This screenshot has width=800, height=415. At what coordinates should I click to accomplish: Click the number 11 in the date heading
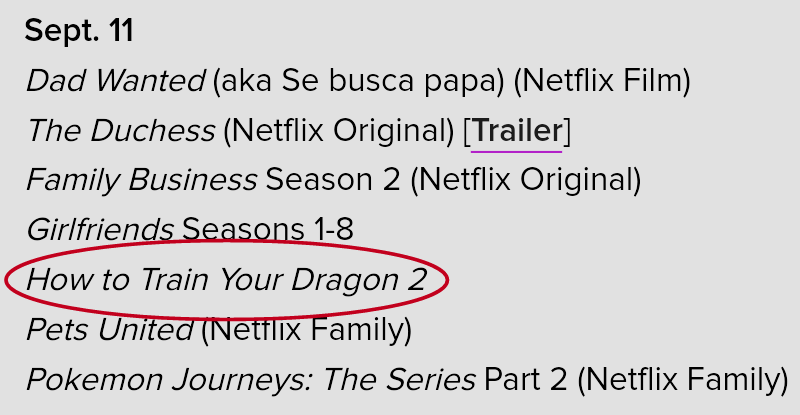tap(121, 31)
